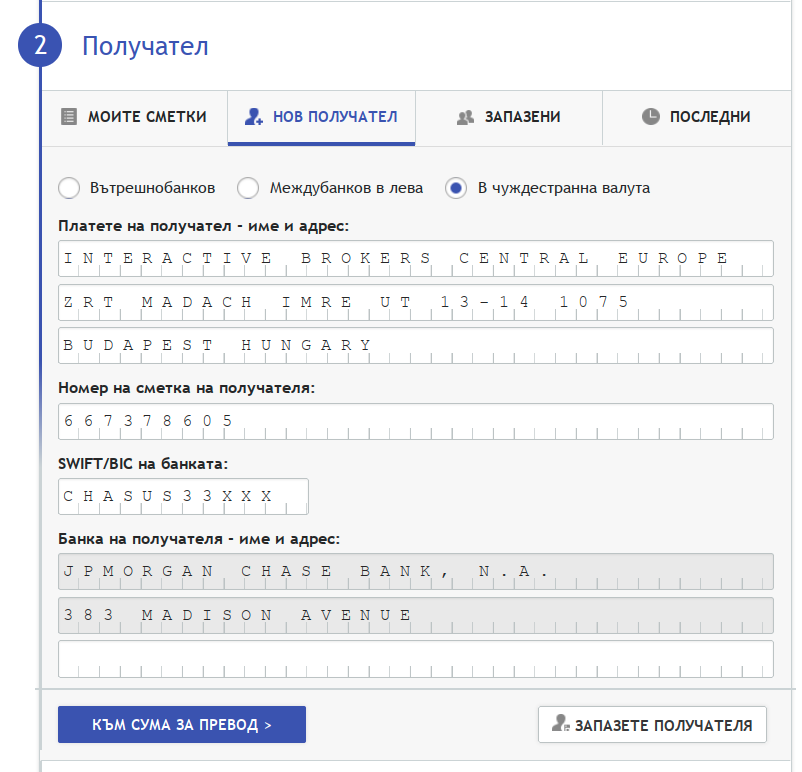Click the step 2 circle badge
Viewport: 802px width, 772px height.
[40, 45]
